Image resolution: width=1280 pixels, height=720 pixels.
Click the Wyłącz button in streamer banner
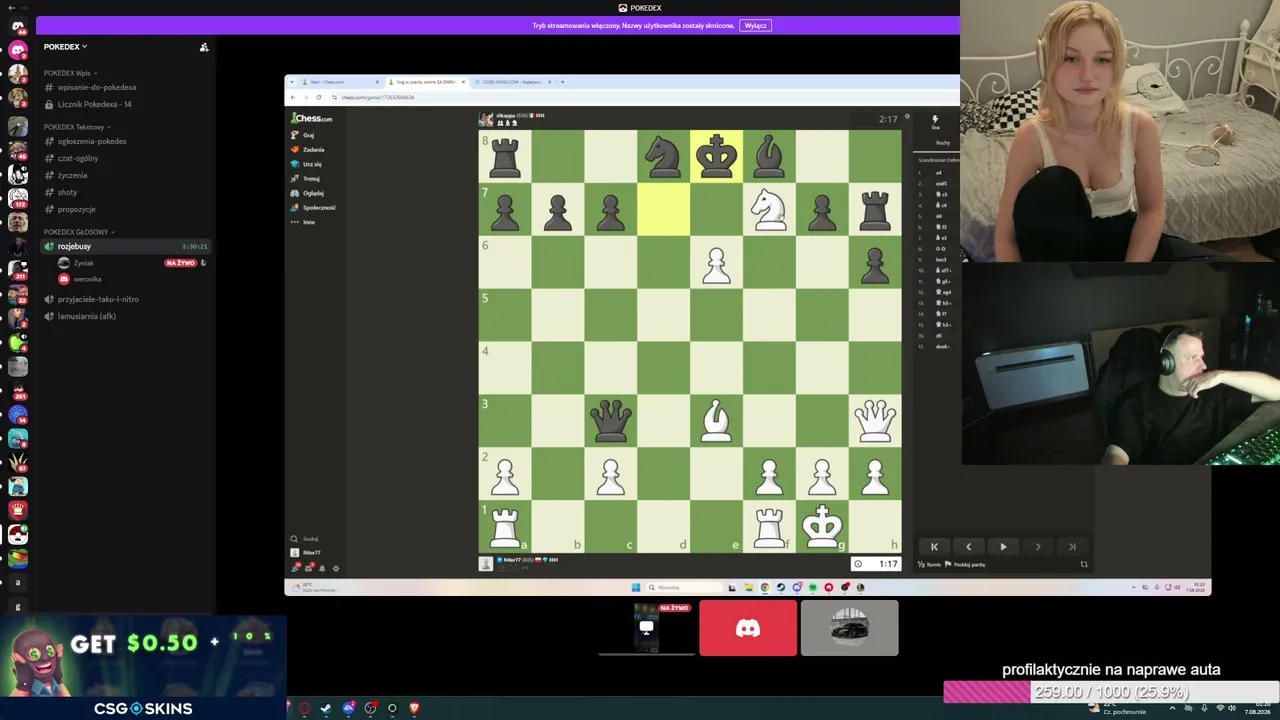click(x=755, y=26)
